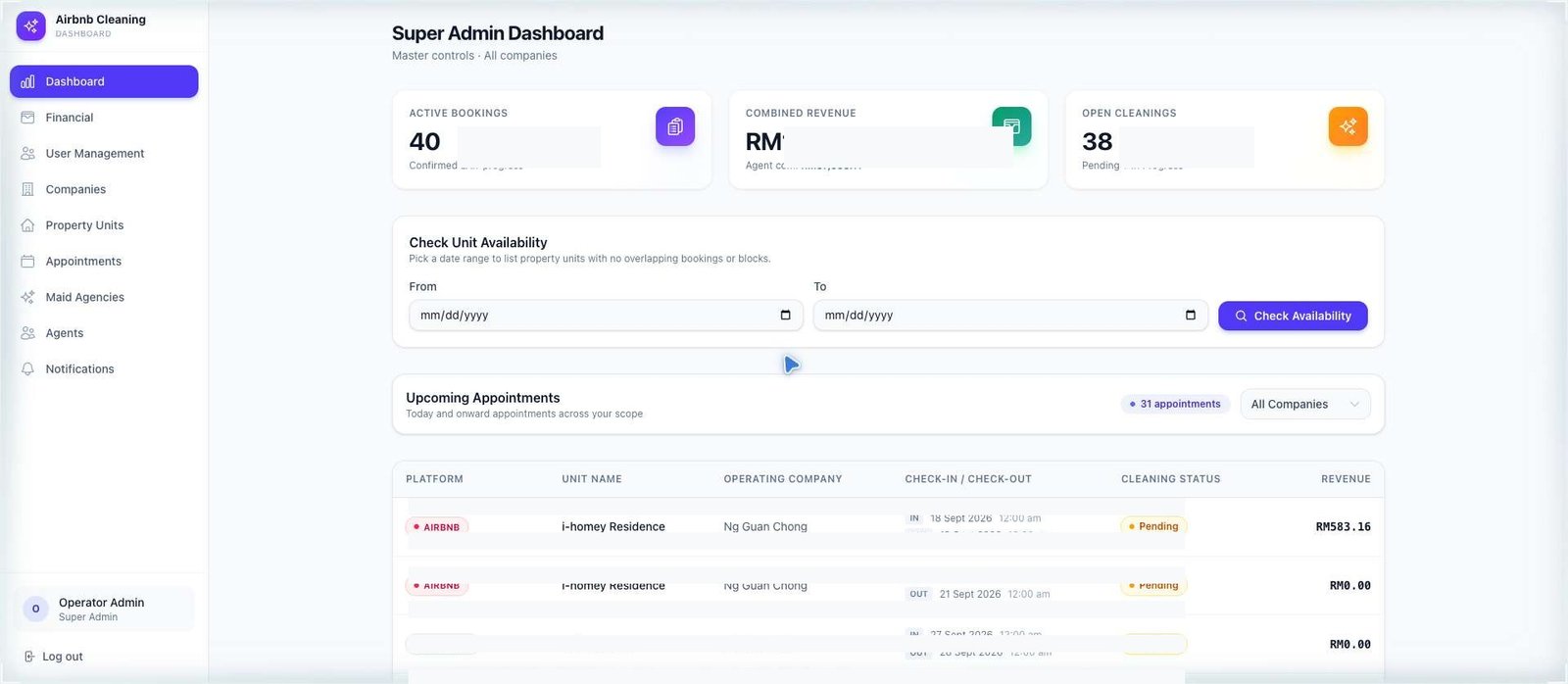The height and width of the screenshot is (684, 1568).
Task: Open the To date calendar picker icon
Action: coord(1191,315)
